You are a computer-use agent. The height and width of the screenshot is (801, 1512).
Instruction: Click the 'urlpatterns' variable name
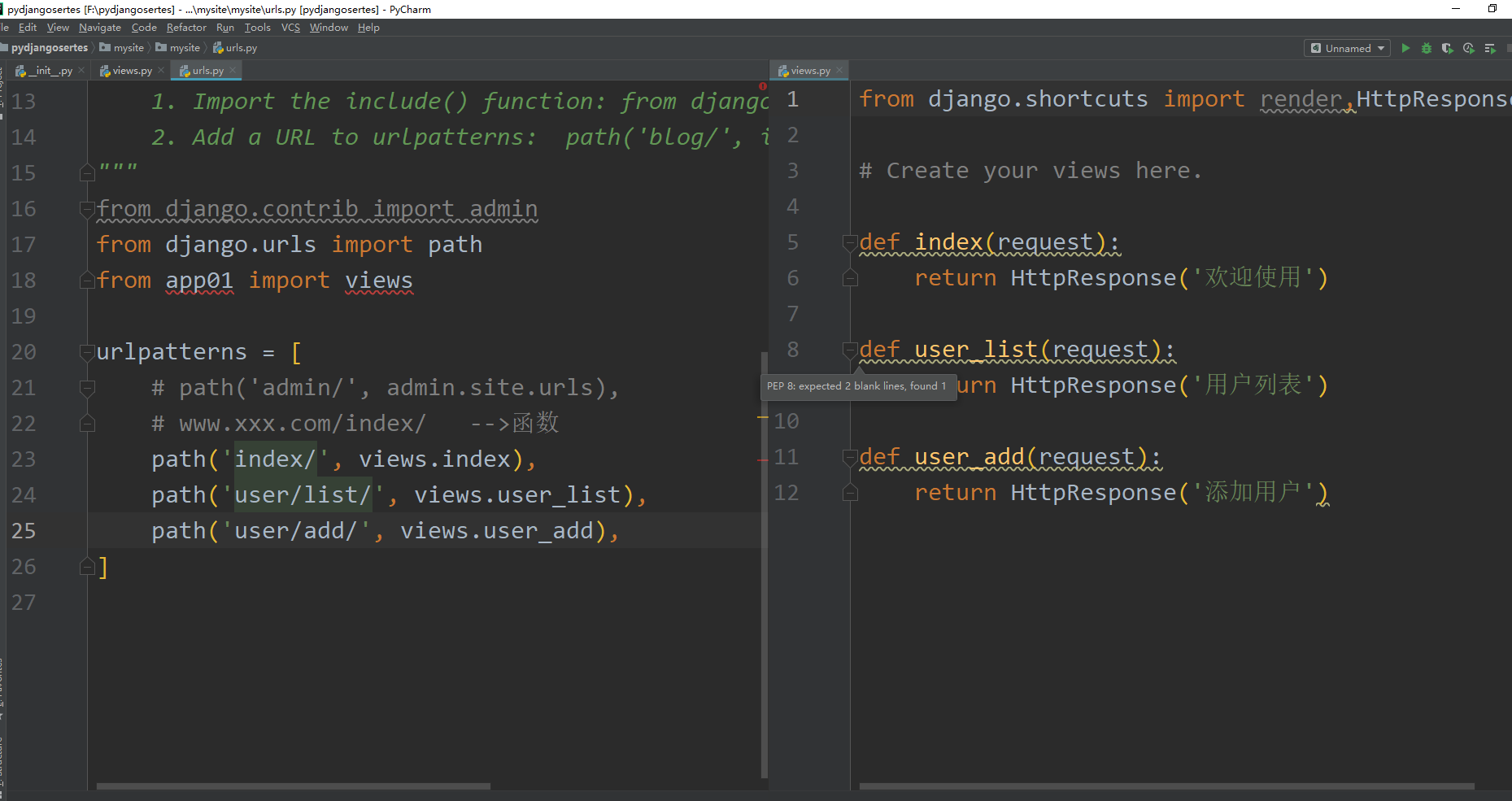pyautogui.click(x=172, y=352)
